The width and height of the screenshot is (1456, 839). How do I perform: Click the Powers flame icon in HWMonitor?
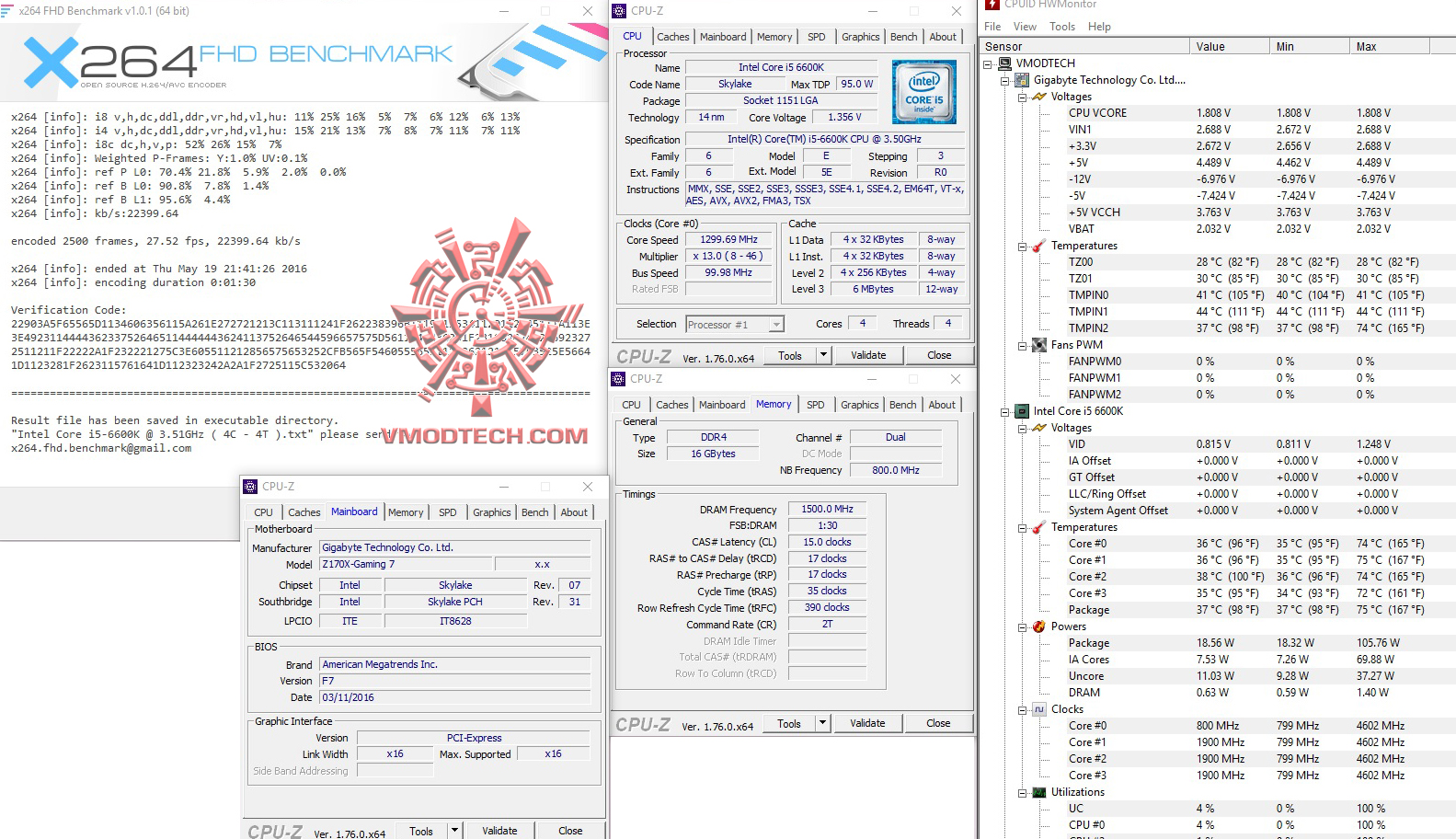pyautogui.click(x=1039, y=626)
